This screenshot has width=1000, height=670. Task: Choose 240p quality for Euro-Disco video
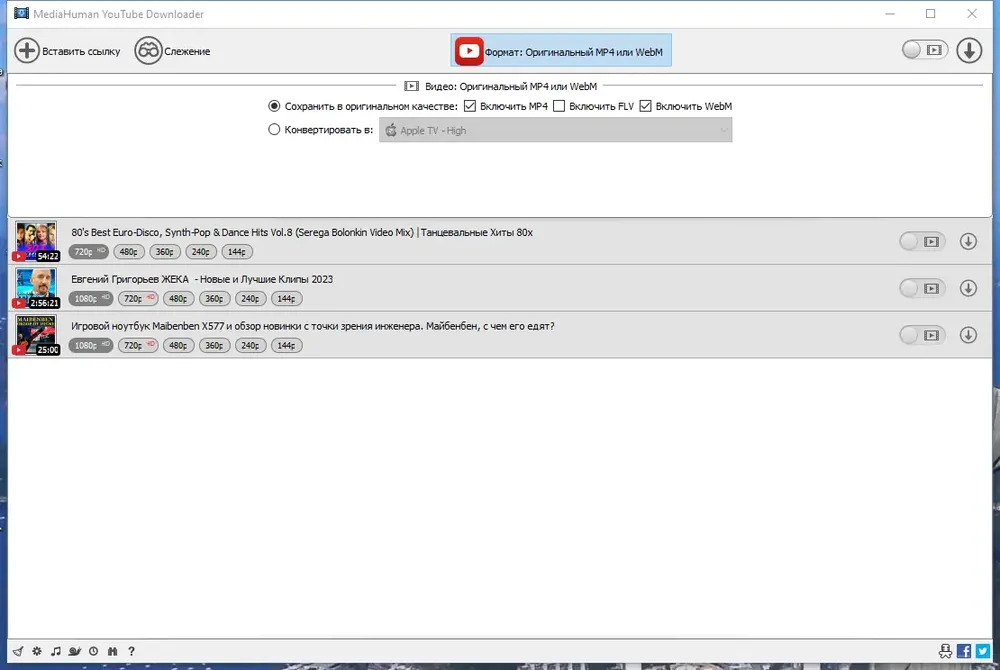pyautogui.click(x=201, y=252)
